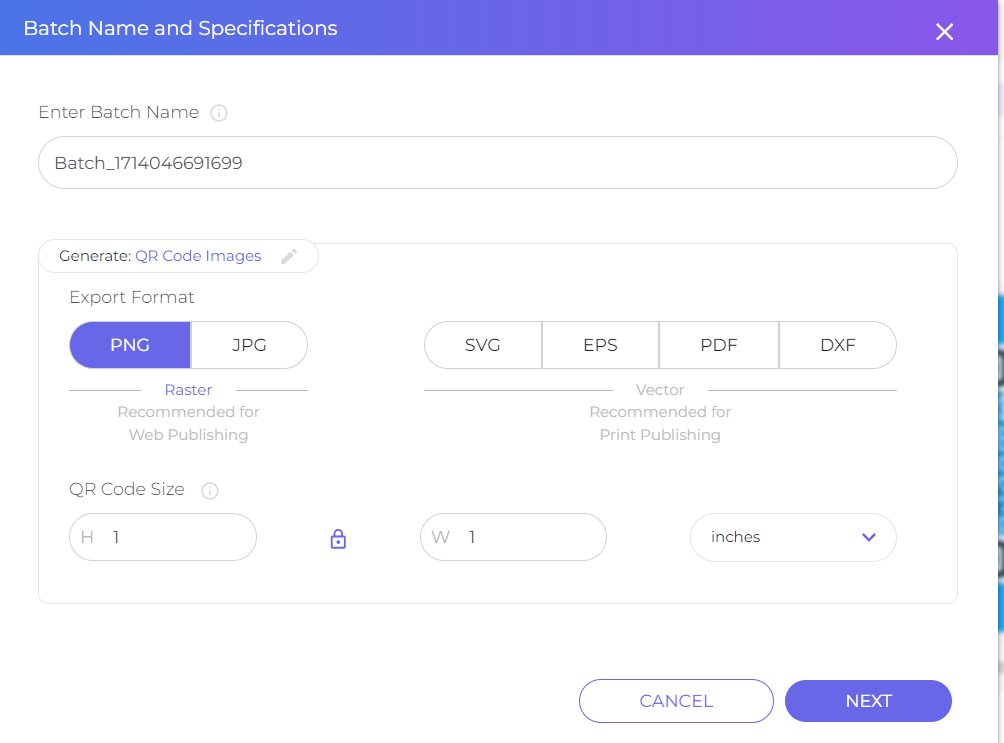Click the Raster label under PNG option
Image resolution: width=1004 pixels, height=743 pixels.
pos(188,389)
